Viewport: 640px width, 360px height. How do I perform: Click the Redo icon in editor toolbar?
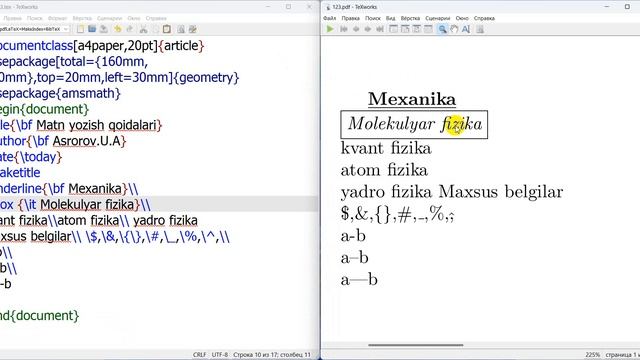(129, 29)
